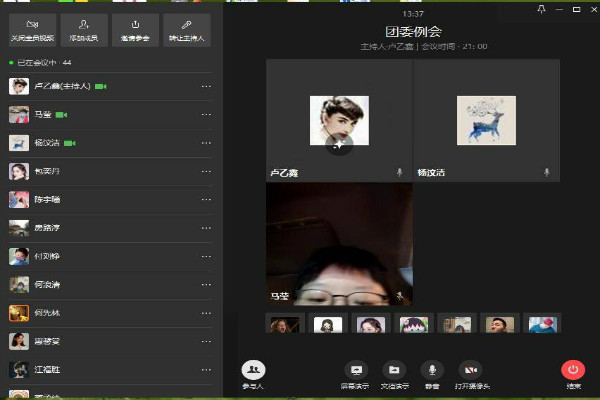Toggle 打开摄像头 camera on
The image size is (600, 400).
click(x=470, y=371)
